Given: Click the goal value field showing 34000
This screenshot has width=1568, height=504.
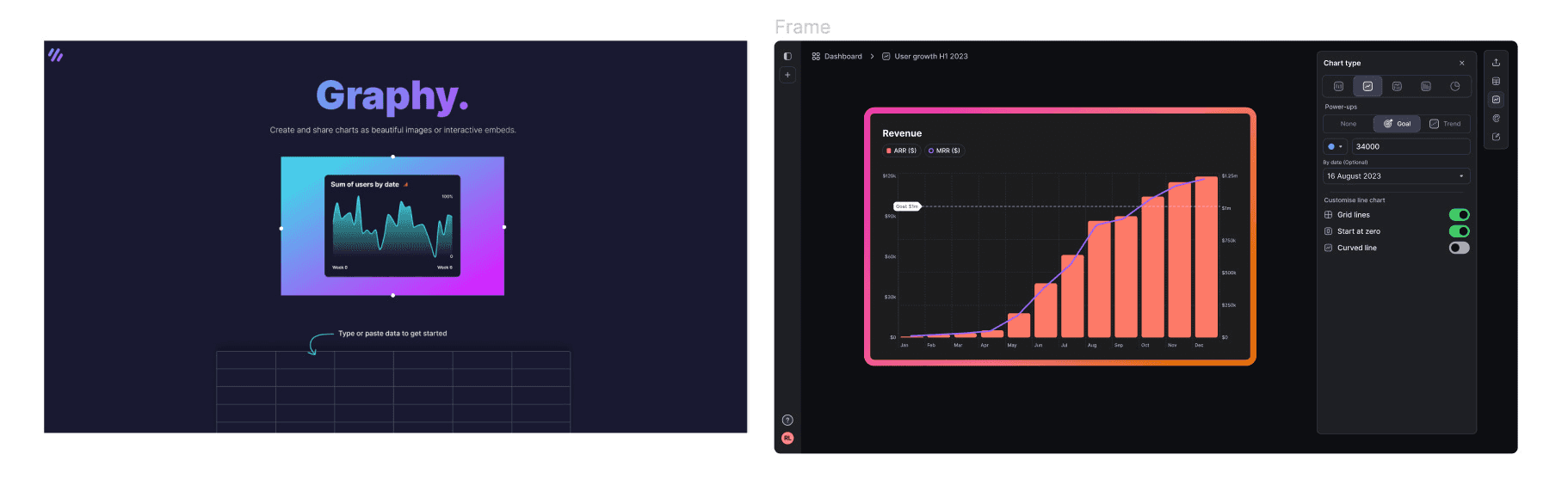Looking at the screenshot, I should point(1410,147).
